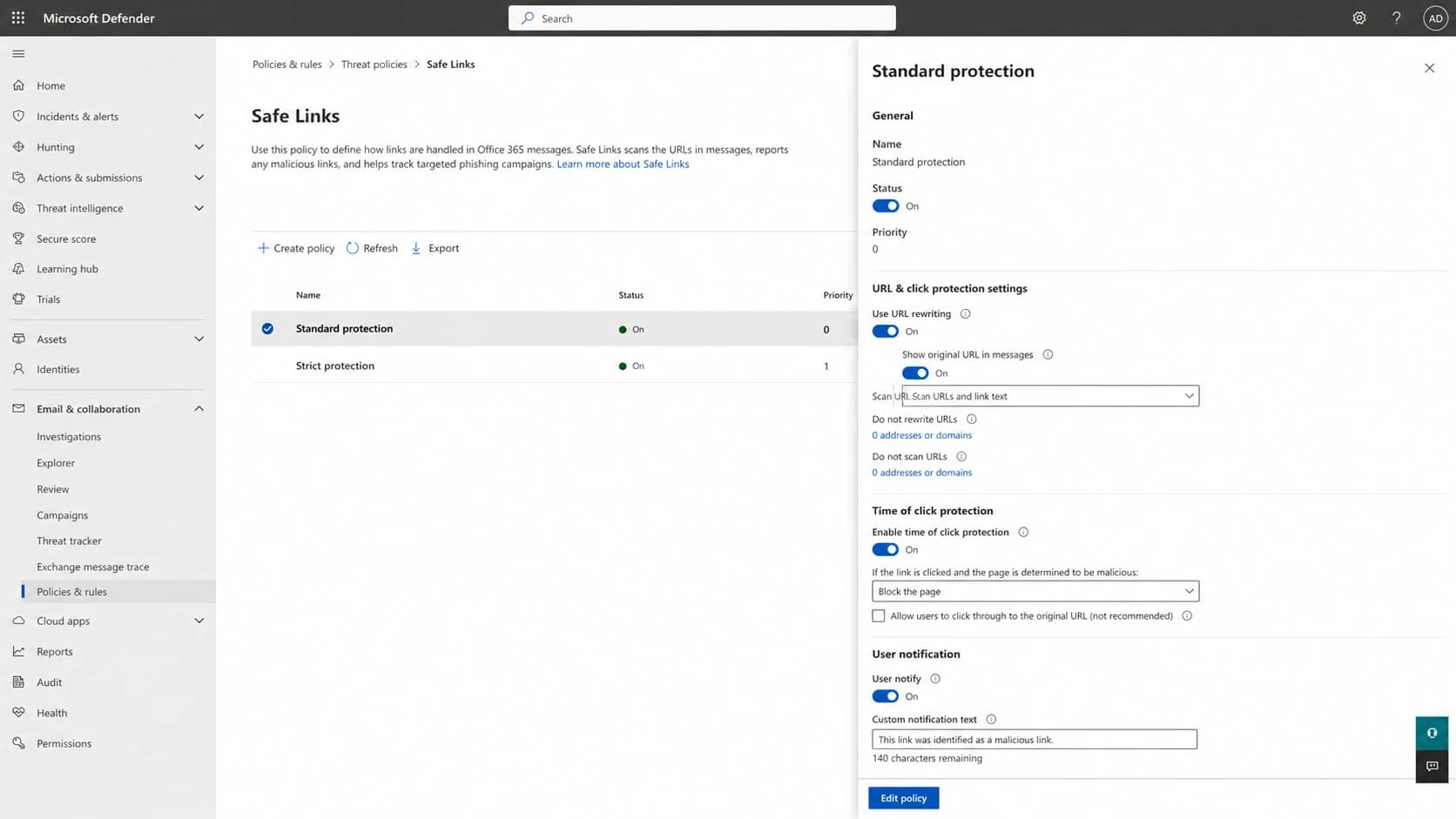Expand Threat intelligence chevron

[x=199, y=208]
